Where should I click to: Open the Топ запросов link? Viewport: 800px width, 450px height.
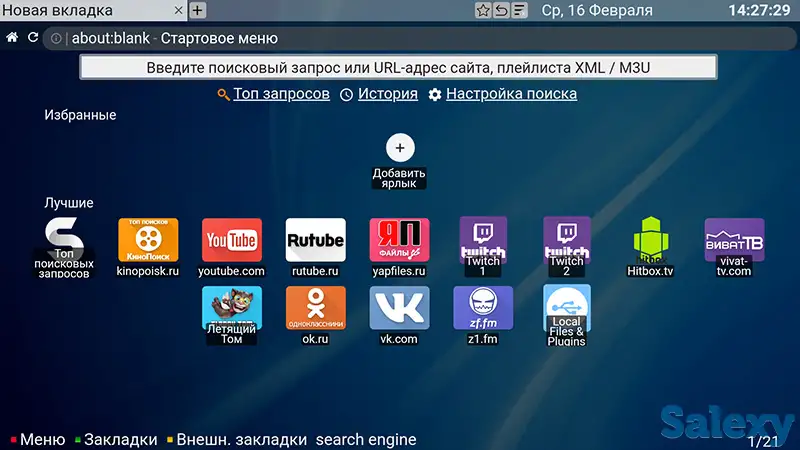point(281,94)
